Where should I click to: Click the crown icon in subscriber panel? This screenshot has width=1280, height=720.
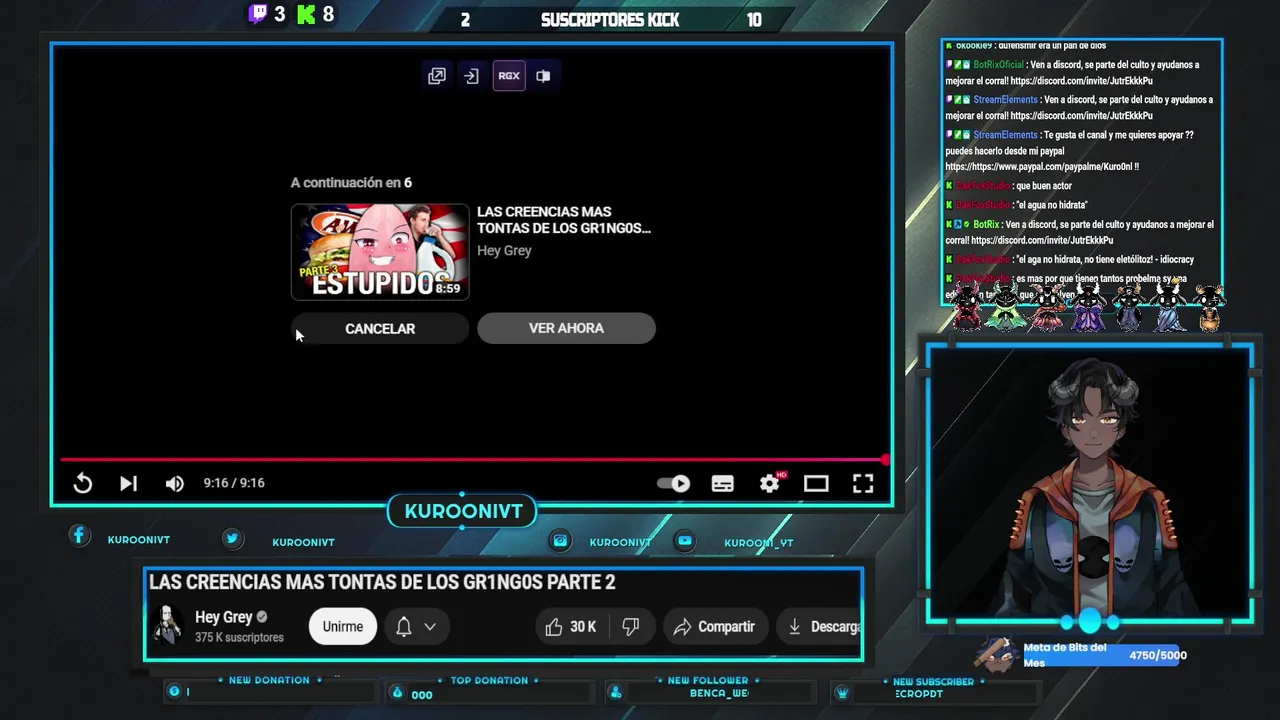click(x=843, y=693)
